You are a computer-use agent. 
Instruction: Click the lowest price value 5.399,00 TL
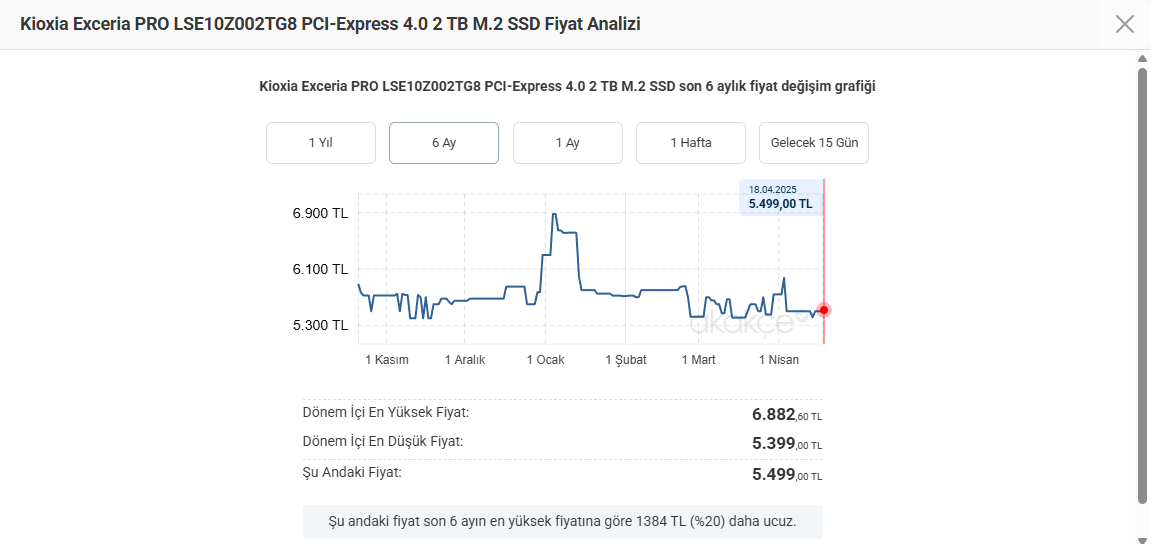click(786, 443)
